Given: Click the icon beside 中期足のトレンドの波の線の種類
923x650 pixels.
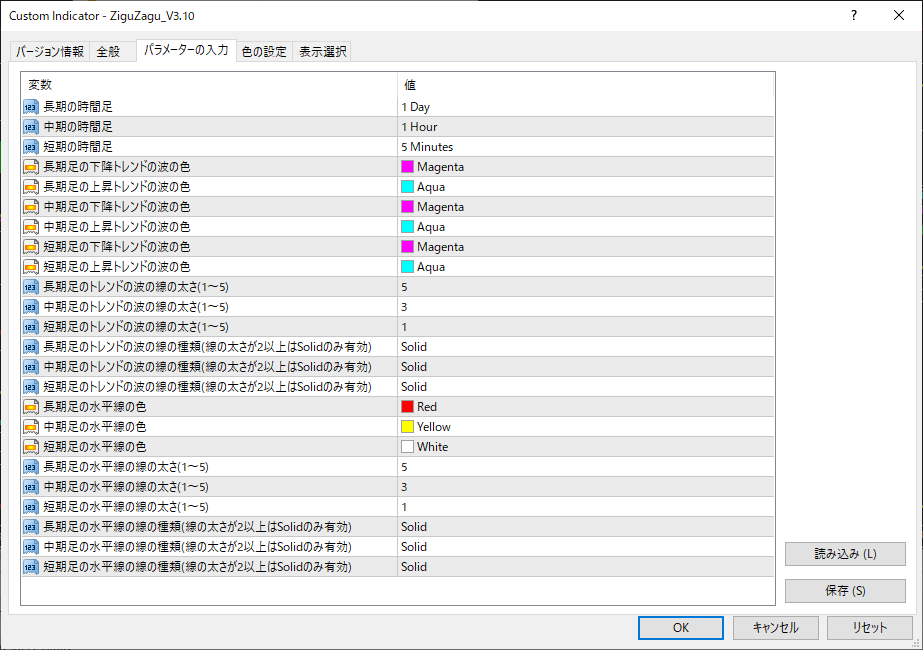Looking at the screenshot, I should click(31, 367).
